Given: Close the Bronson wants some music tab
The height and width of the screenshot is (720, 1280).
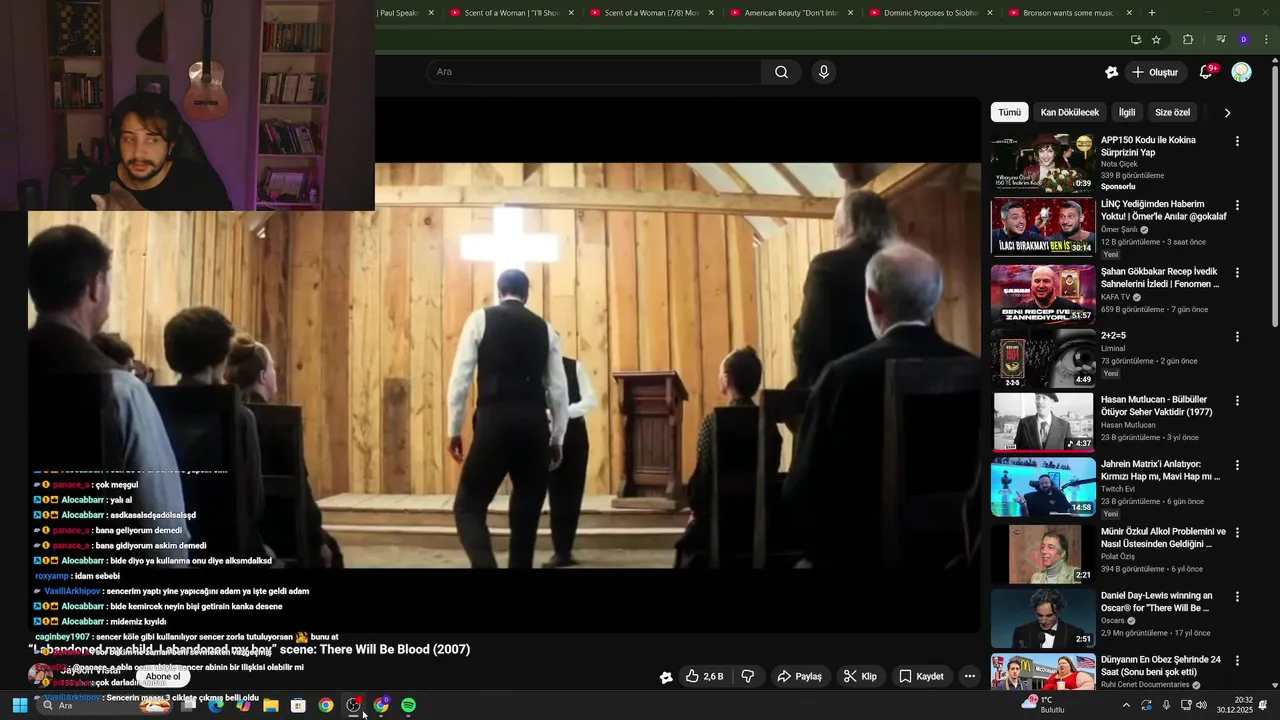Looking at the screenshot, I should point(1129,13).
